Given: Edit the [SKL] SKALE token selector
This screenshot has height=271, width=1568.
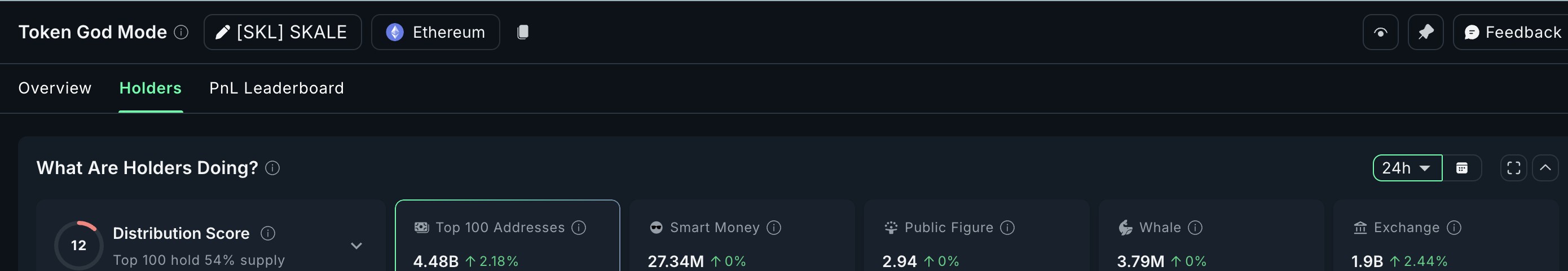Looking at the screenshot, I should pos(283,32).
